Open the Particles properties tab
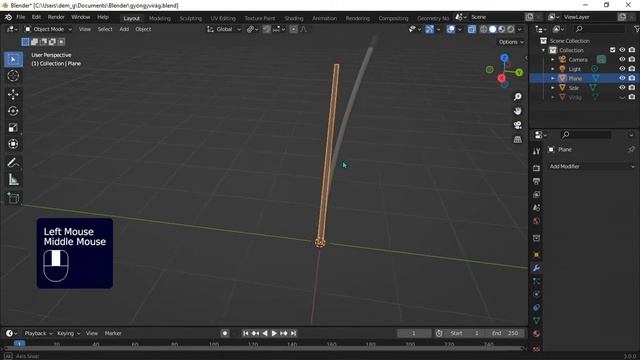This screenshot has width=640, height=360. (x=536, y=282)
